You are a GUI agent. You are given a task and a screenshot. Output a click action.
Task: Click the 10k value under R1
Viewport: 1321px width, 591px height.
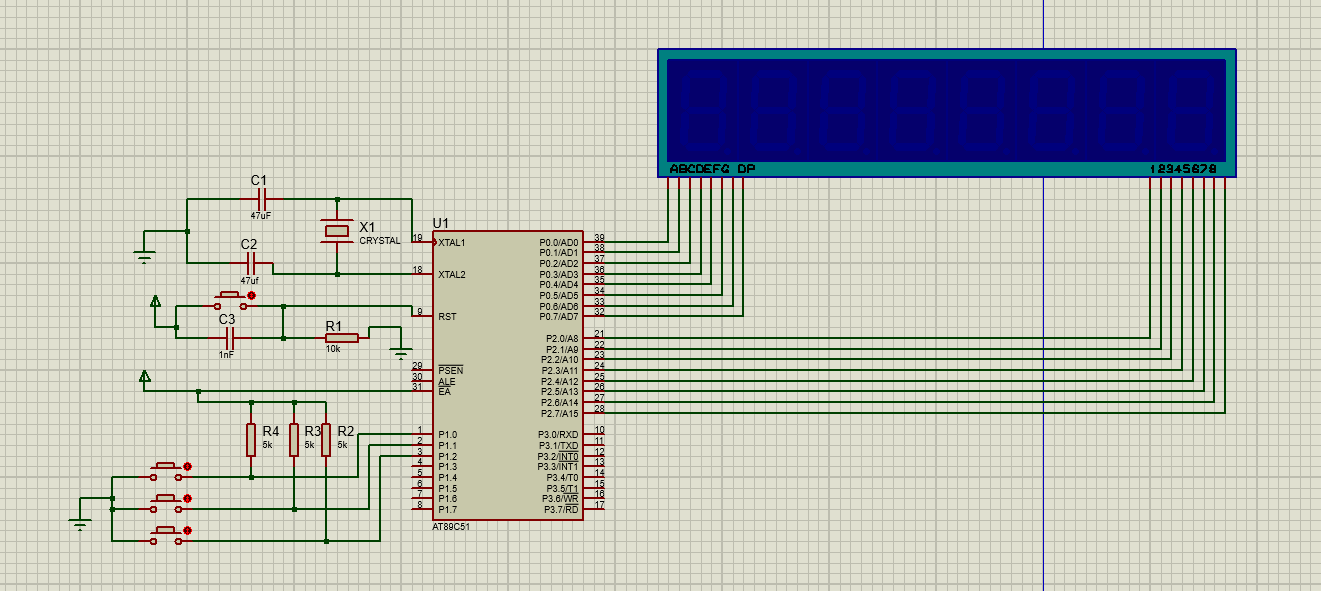click(x=333, y=349)
